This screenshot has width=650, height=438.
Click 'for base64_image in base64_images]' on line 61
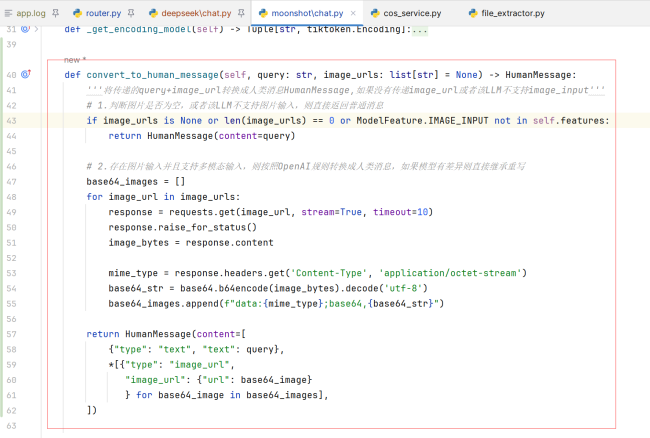[229, 395]
